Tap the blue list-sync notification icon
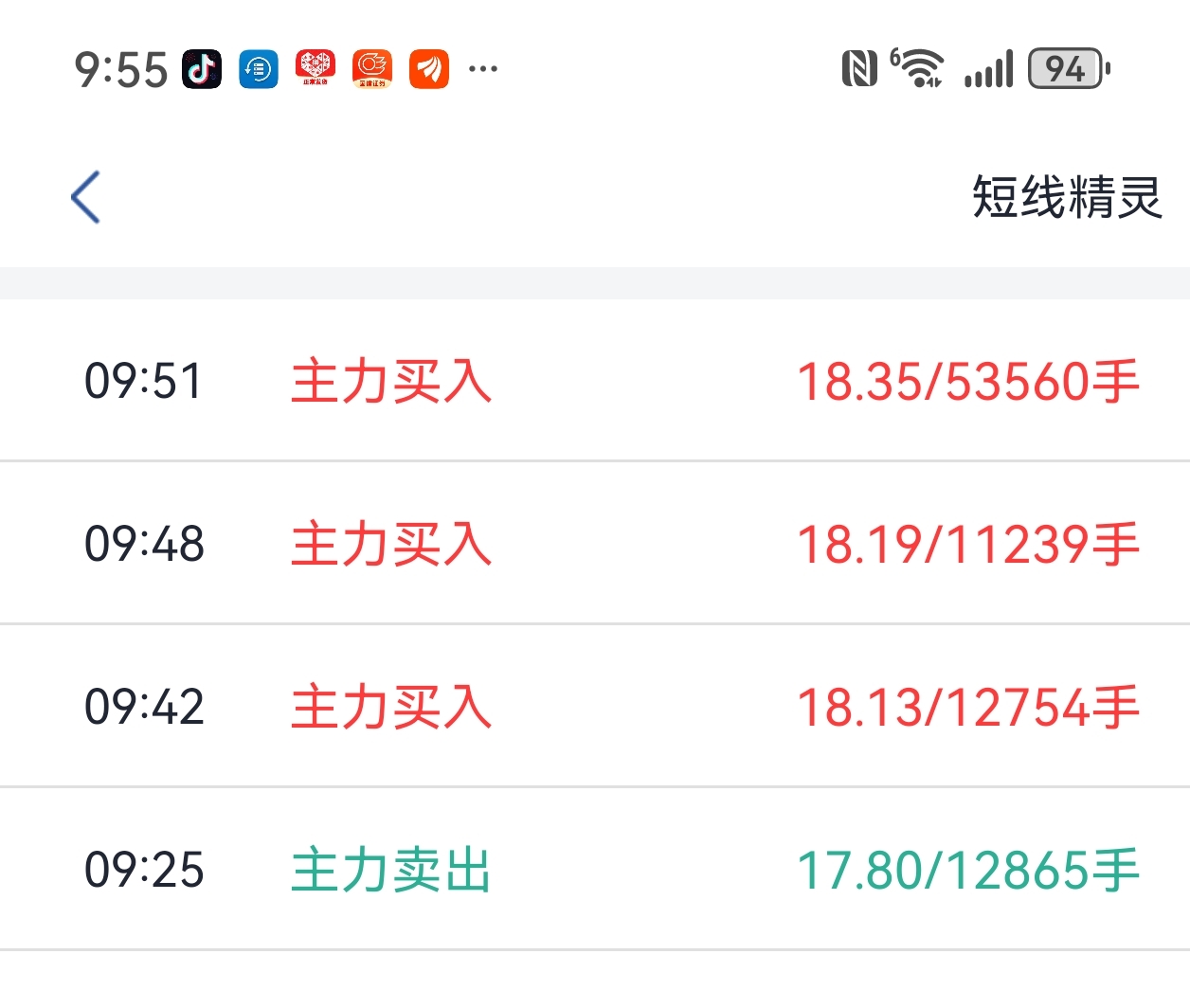 (258, 69)
